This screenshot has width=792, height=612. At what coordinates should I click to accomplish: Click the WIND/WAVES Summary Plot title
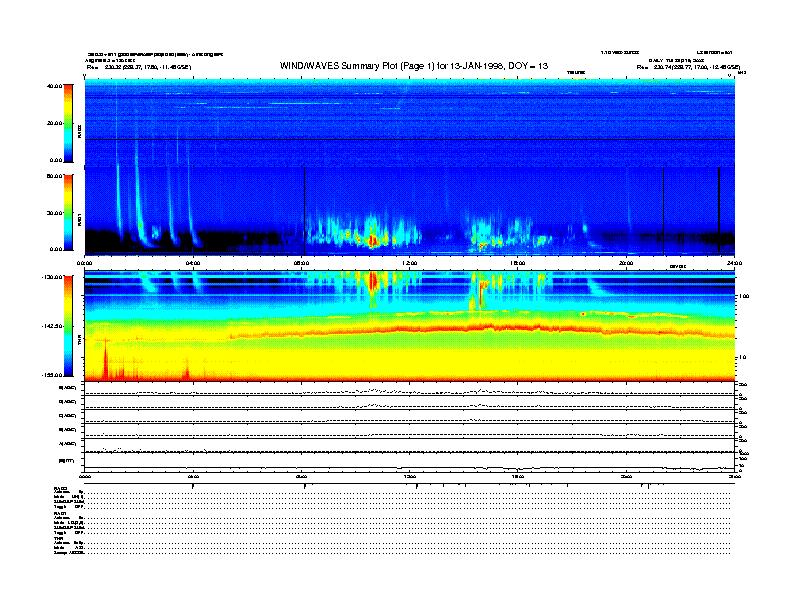pyautogui.click(x=414, y=66)
